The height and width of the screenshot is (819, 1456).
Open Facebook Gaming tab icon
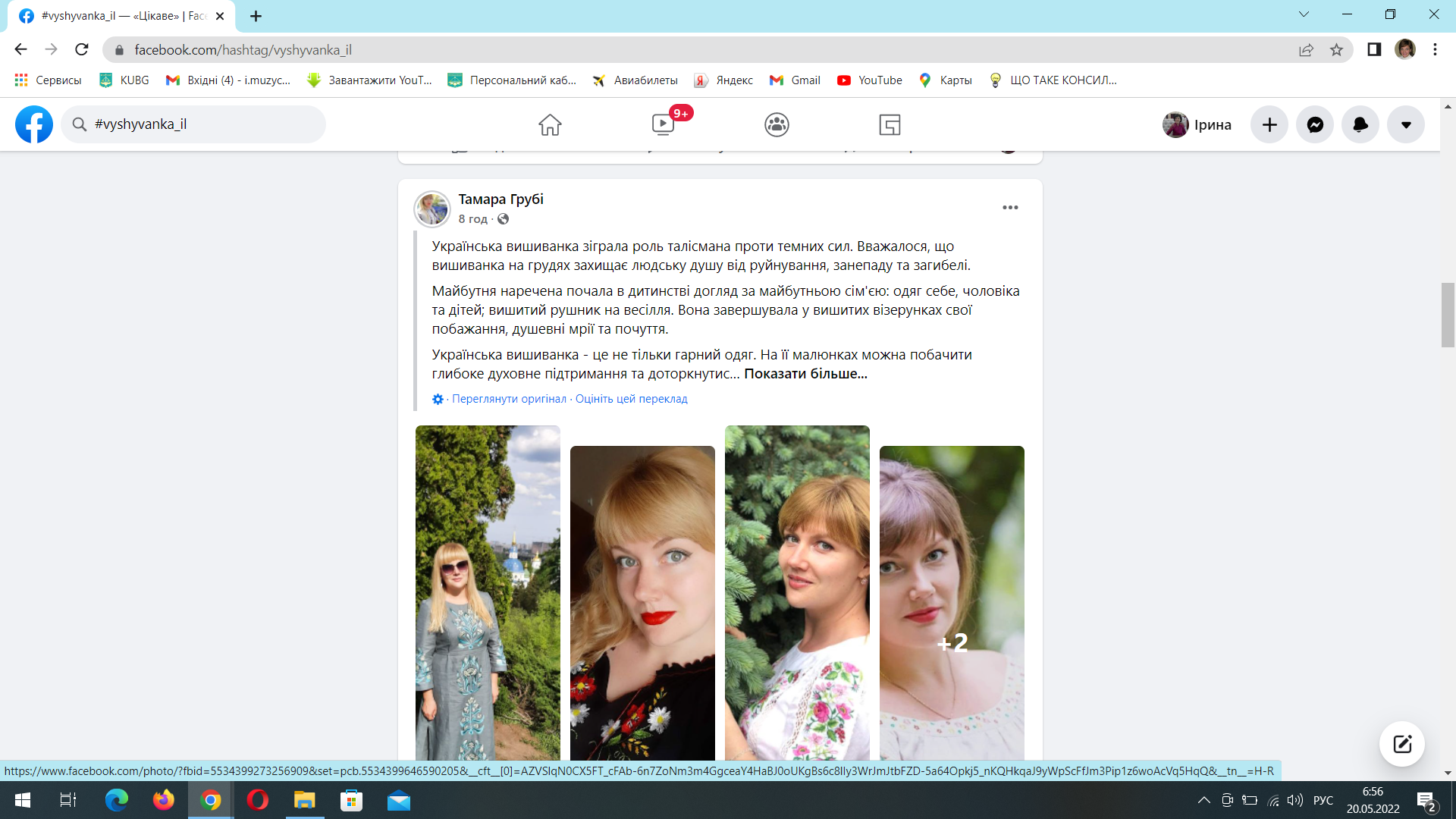[x=890, y=124]
